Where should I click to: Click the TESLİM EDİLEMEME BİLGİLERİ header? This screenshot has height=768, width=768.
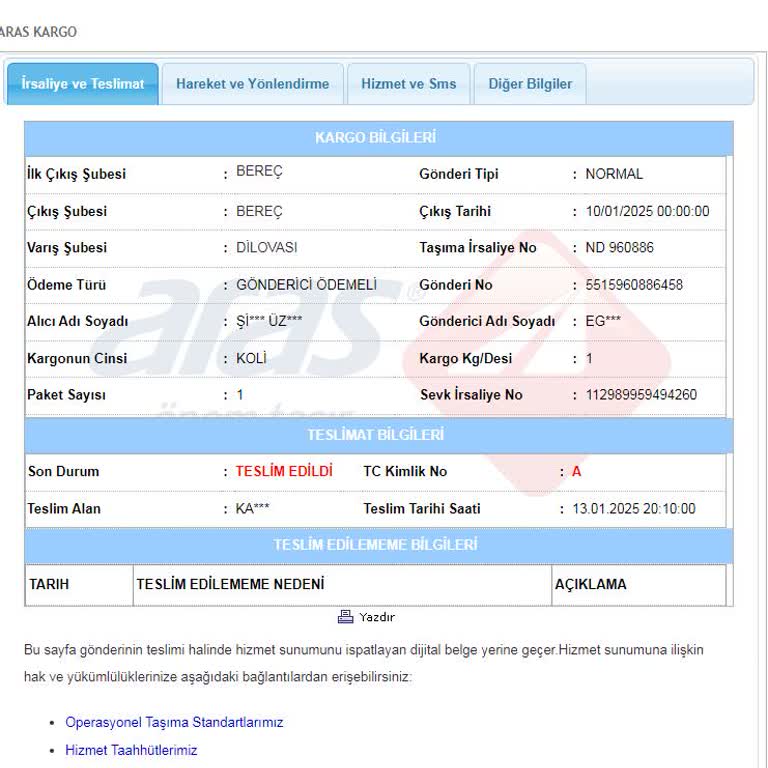click(379, 545)
